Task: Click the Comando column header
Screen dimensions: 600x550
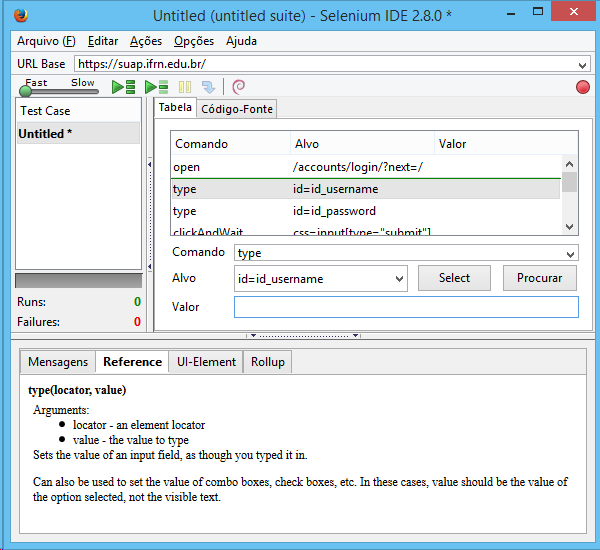Action: tap(231, 144)
